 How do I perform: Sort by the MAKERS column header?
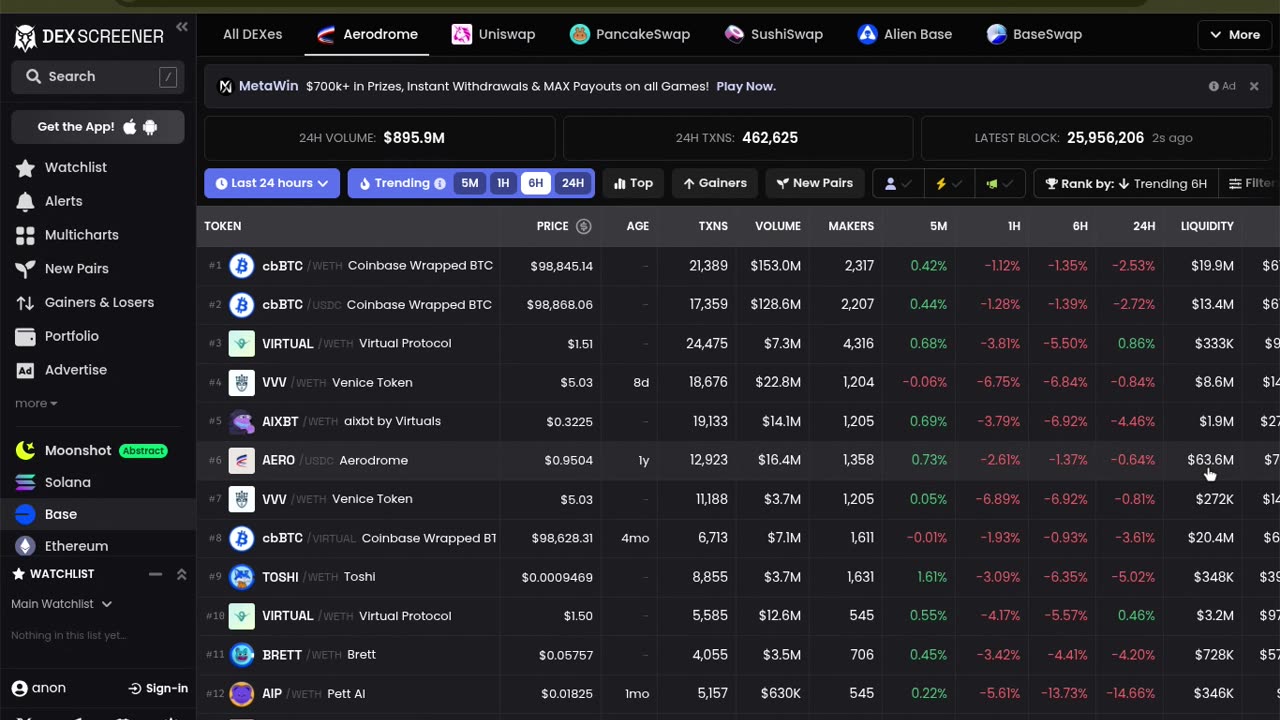pyautogui.click(x=851, y=226)
